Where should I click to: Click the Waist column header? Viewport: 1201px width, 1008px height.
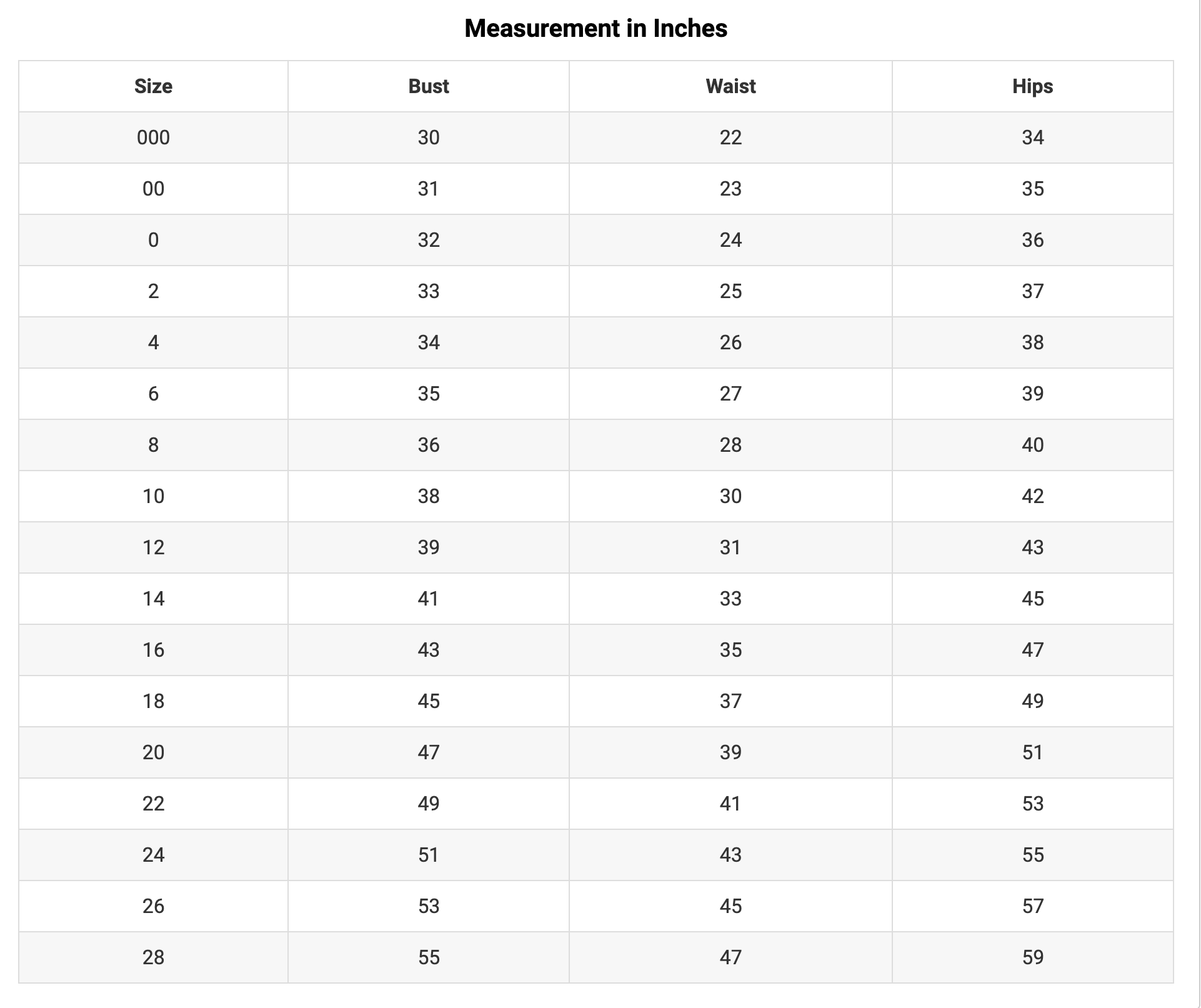[730, 86]
